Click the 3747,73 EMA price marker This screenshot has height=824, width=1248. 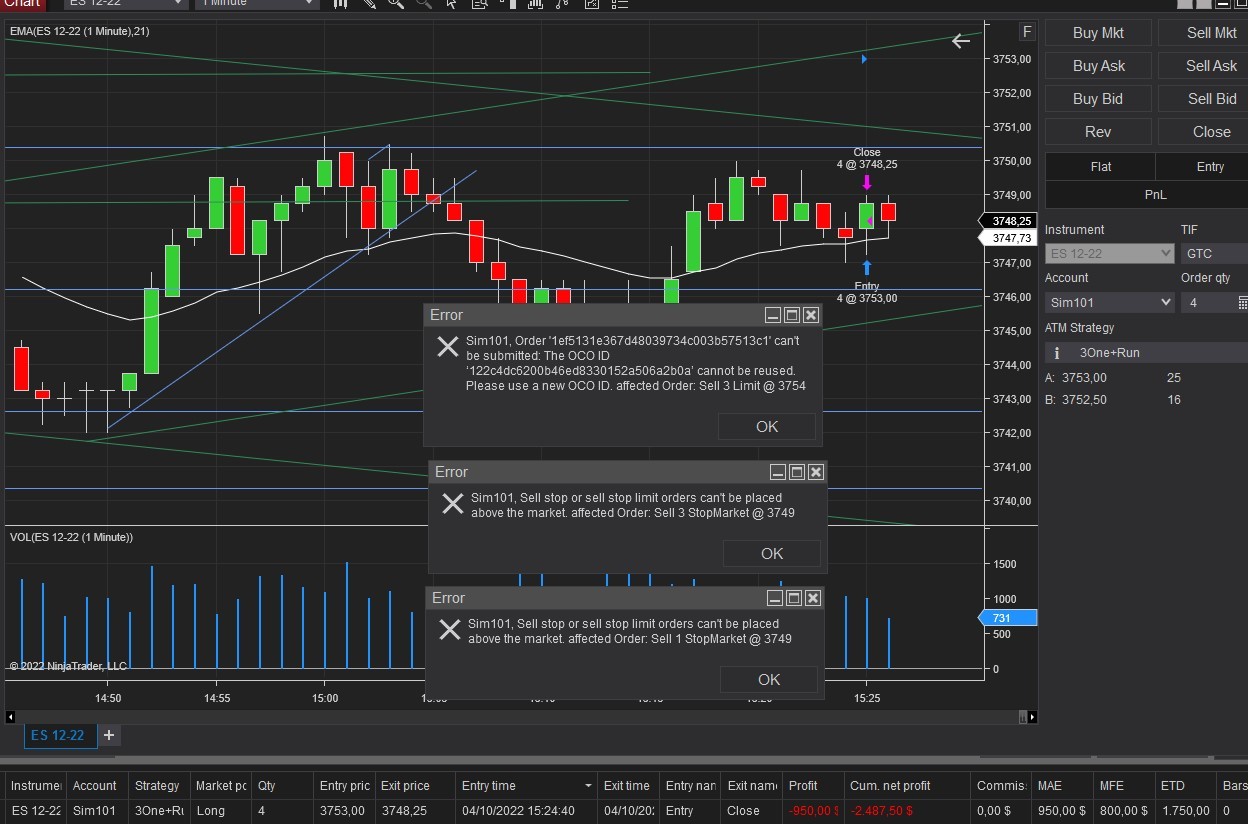click(x=1008, y=238)
